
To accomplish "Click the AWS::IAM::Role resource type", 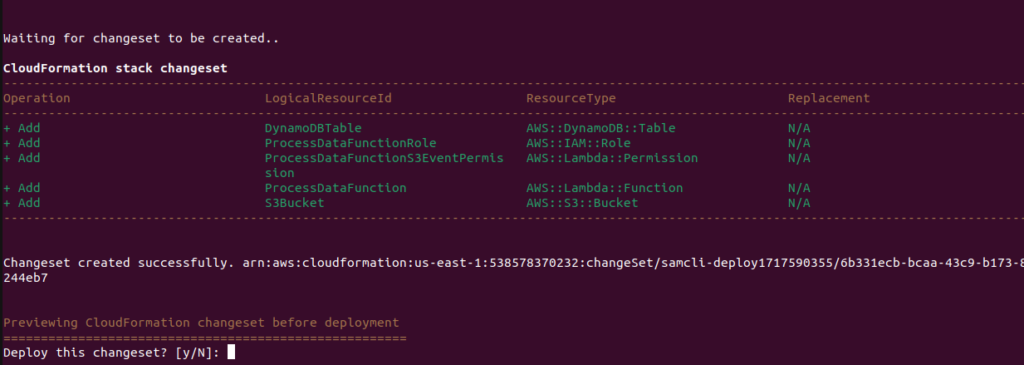I will [579, 143].
